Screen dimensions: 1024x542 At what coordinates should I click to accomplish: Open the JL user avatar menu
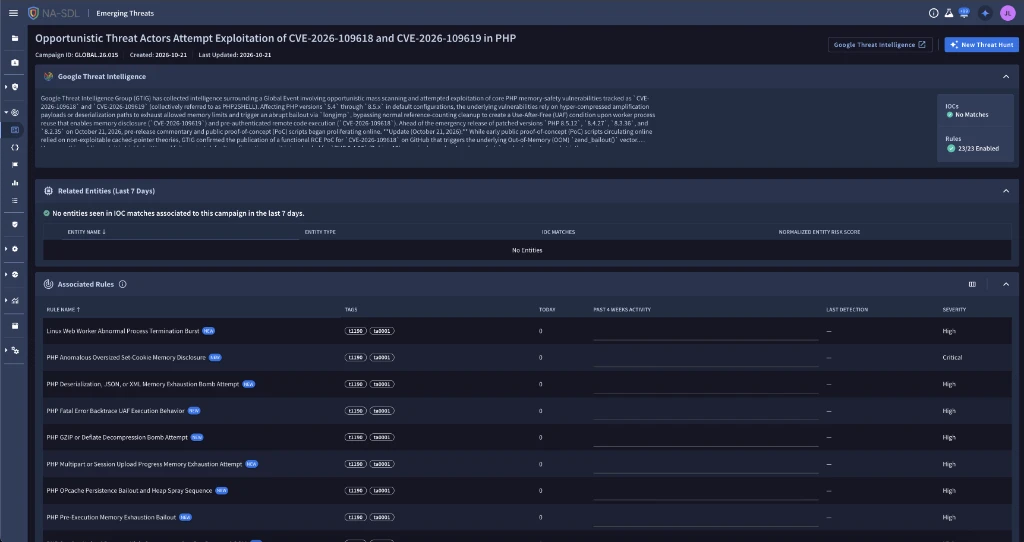(x=1008, y=13)
